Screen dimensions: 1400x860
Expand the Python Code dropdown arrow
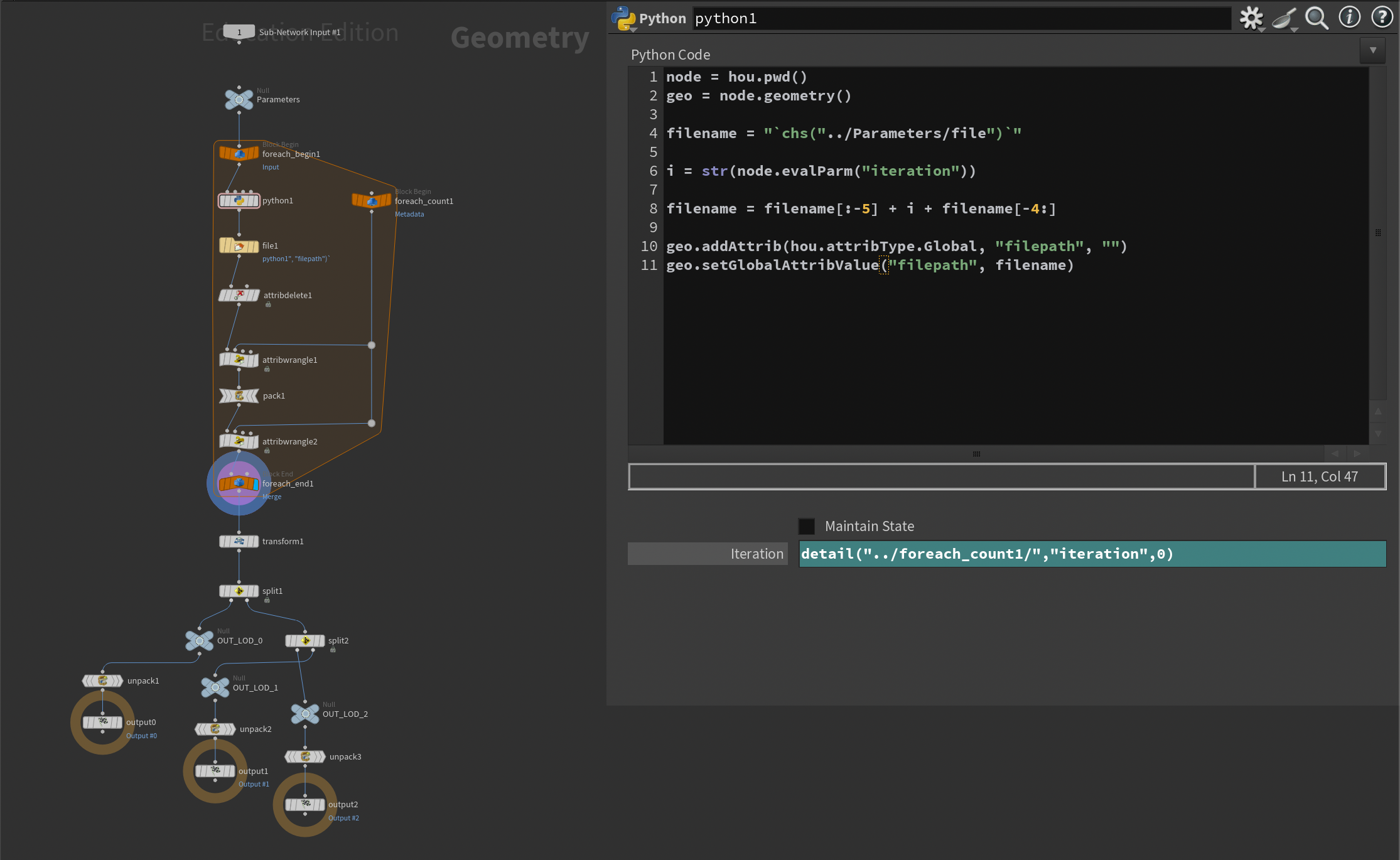pyautogui.click(x=1373, y=51)
